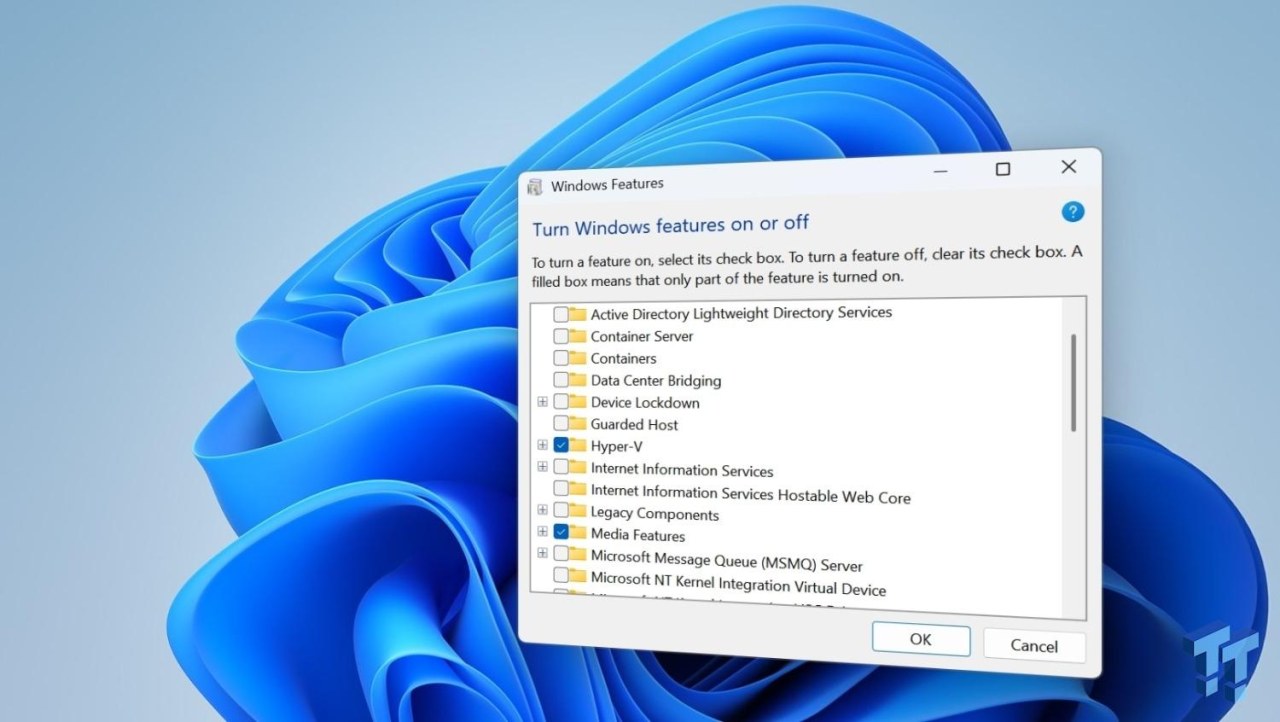Click the Media Features folder icon

[x=578, y=533]
